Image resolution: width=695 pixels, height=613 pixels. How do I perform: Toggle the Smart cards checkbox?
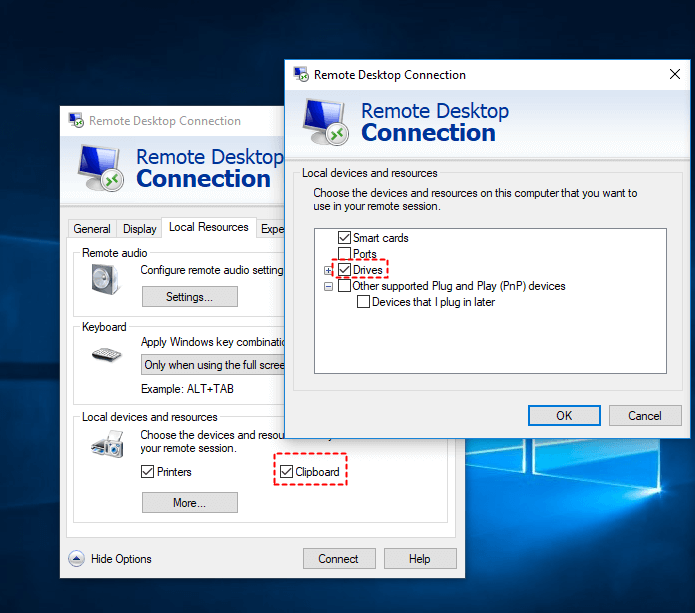[344, 238]
